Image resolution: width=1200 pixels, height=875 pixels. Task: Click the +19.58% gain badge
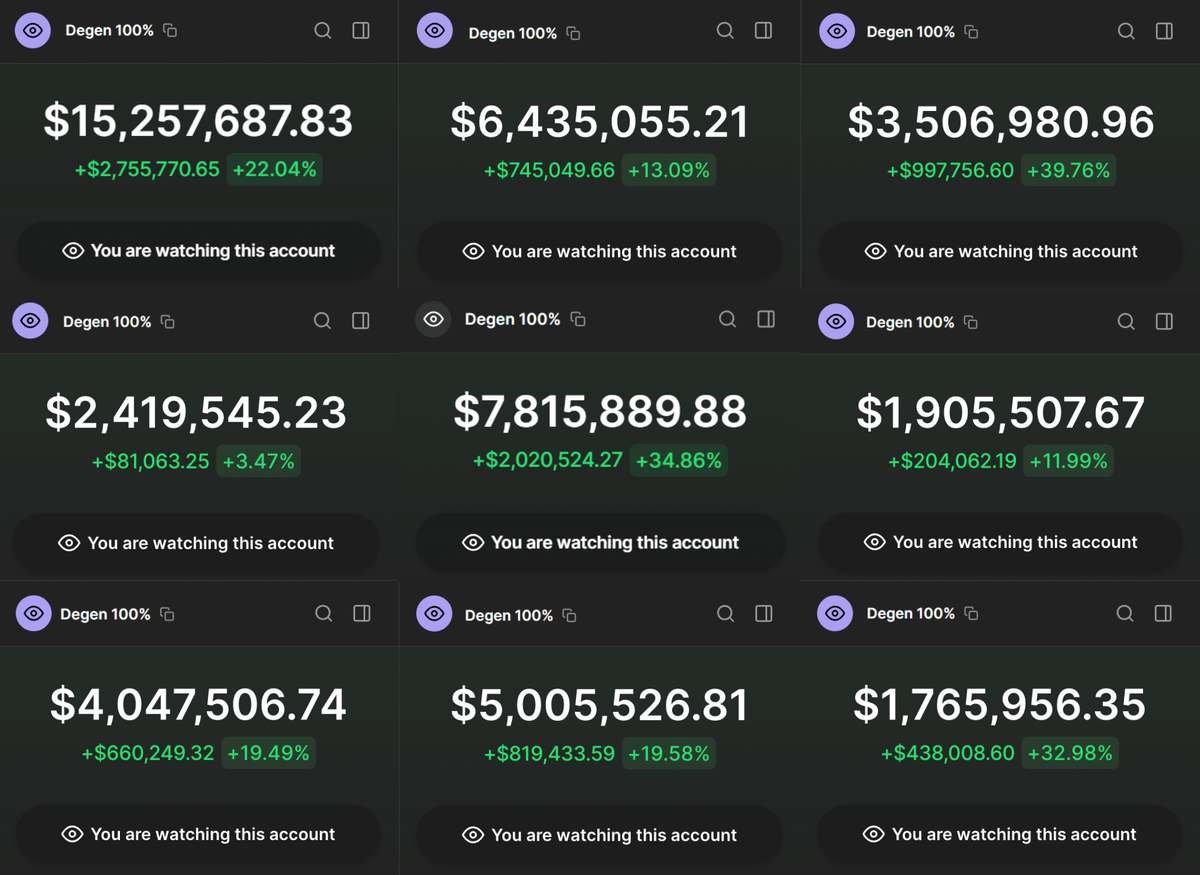668,753
